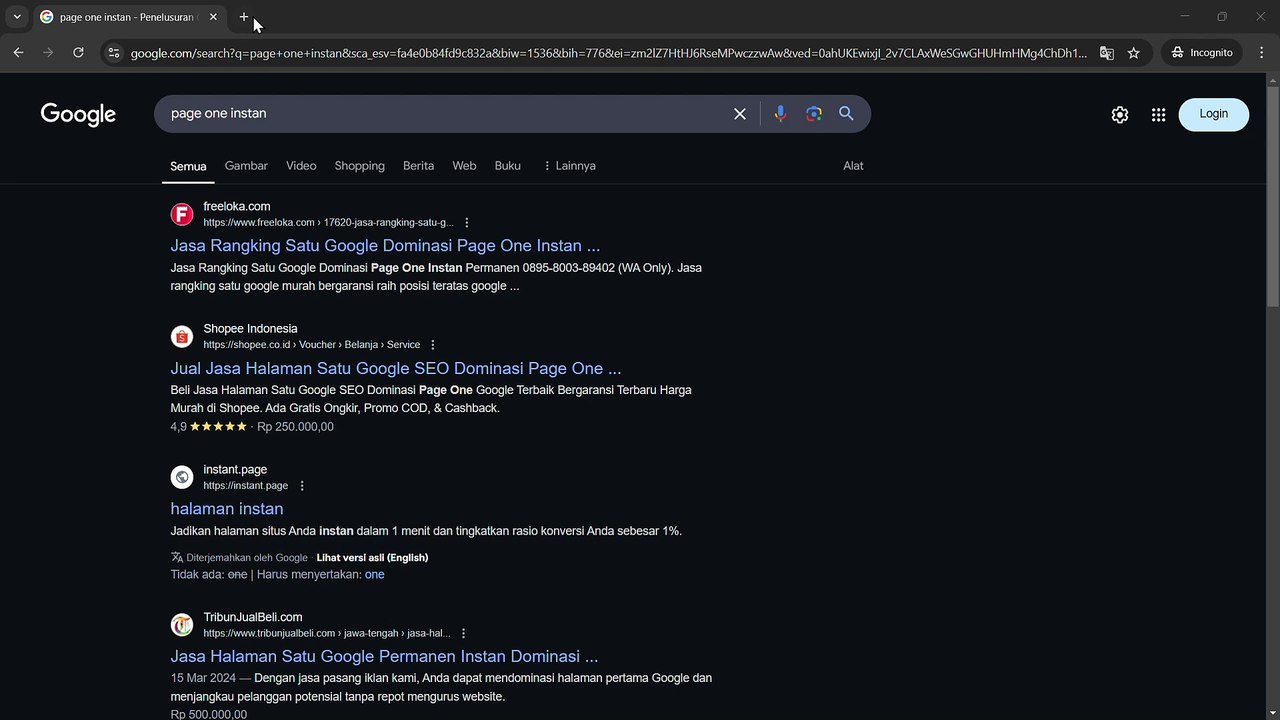This screenshot has width=1280, height=720.
Task: Close the 'page one instan' browser tab
Action: click(213, 17)
